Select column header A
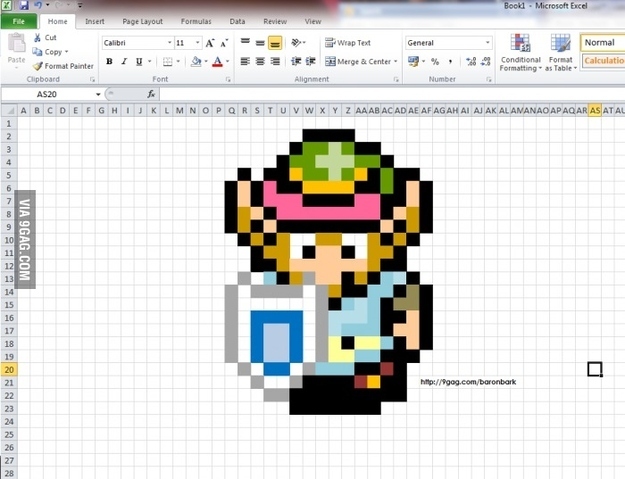This screenshot has height=479, width=625. [24, 110]
